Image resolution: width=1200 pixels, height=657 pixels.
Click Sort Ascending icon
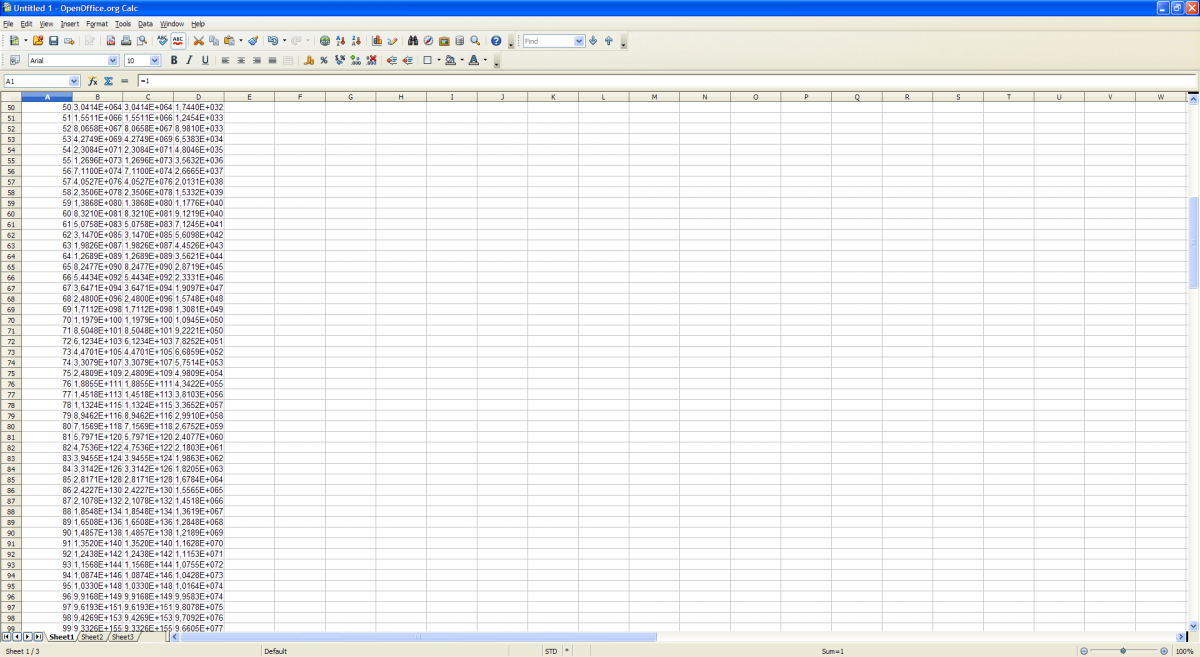click(341, 41)
